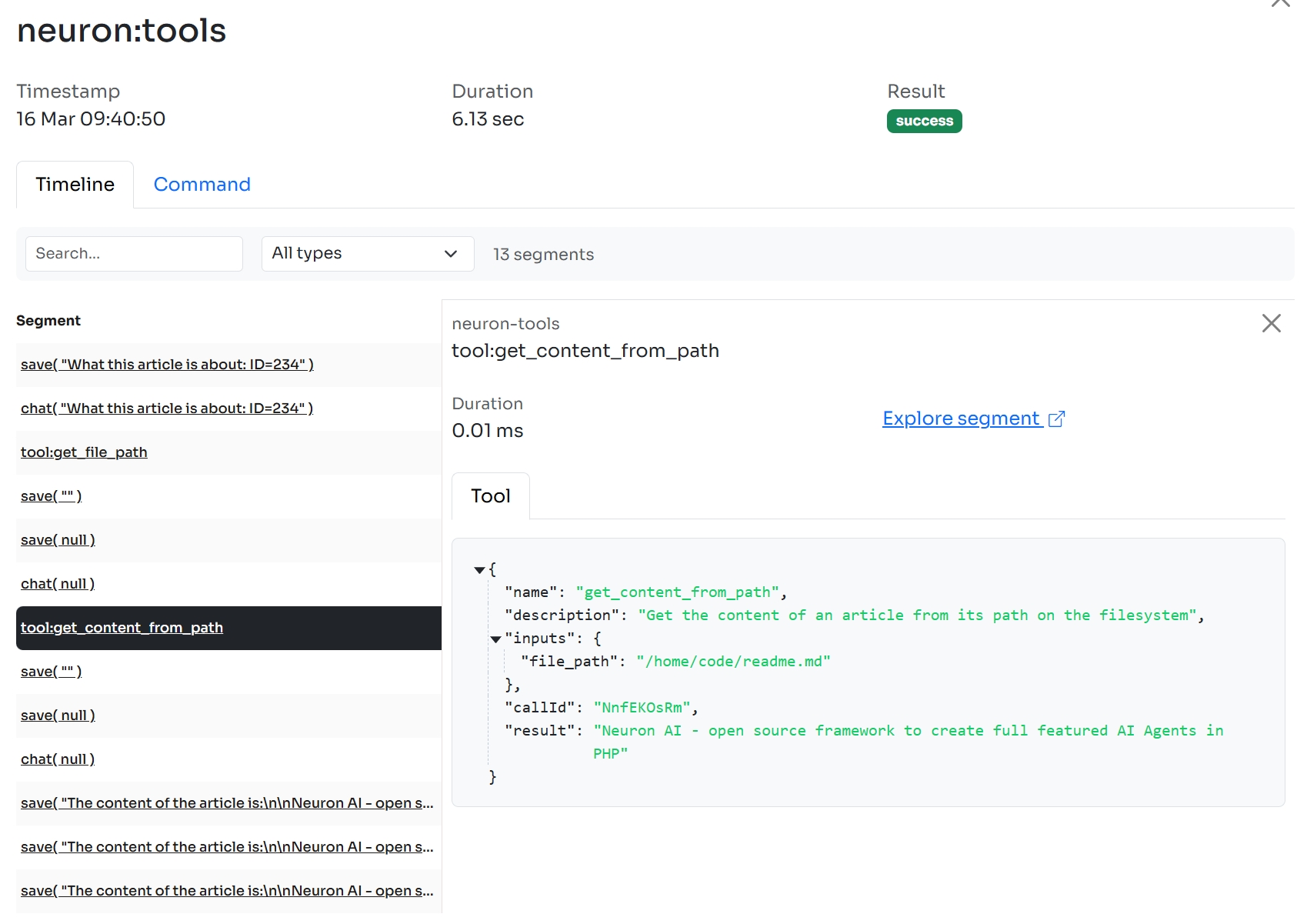Select the tool:get_file_path segment
This screenshot has width=1307, height=924.
tap(84, 452)
